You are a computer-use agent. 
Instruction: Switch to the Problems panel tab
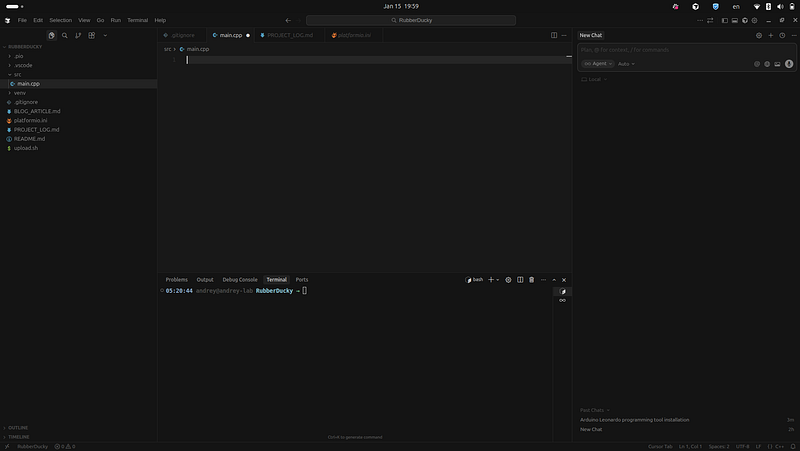[x=177, y=280]
